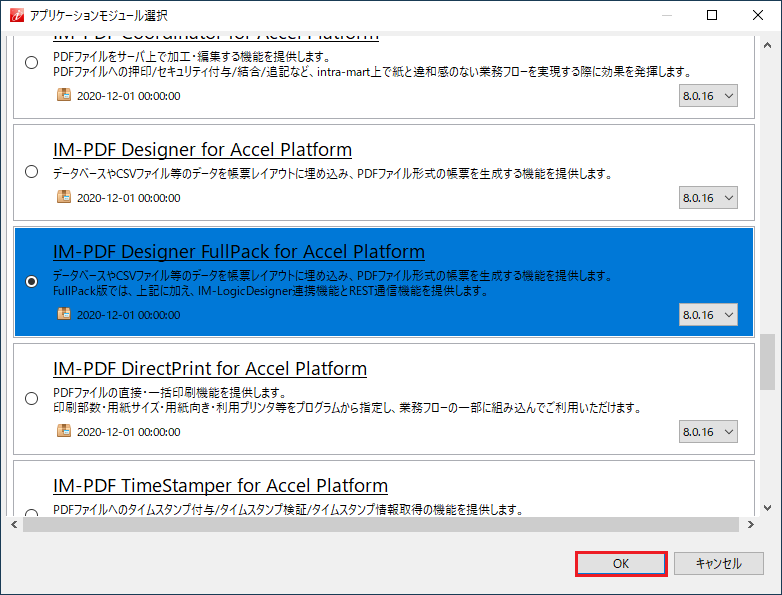Image resolution: width=782 pixels, height=595 pixels.
Task: Click date text in IM-PDF DirectPrint row
Action: pyautogui.click(x=129, y=432)
